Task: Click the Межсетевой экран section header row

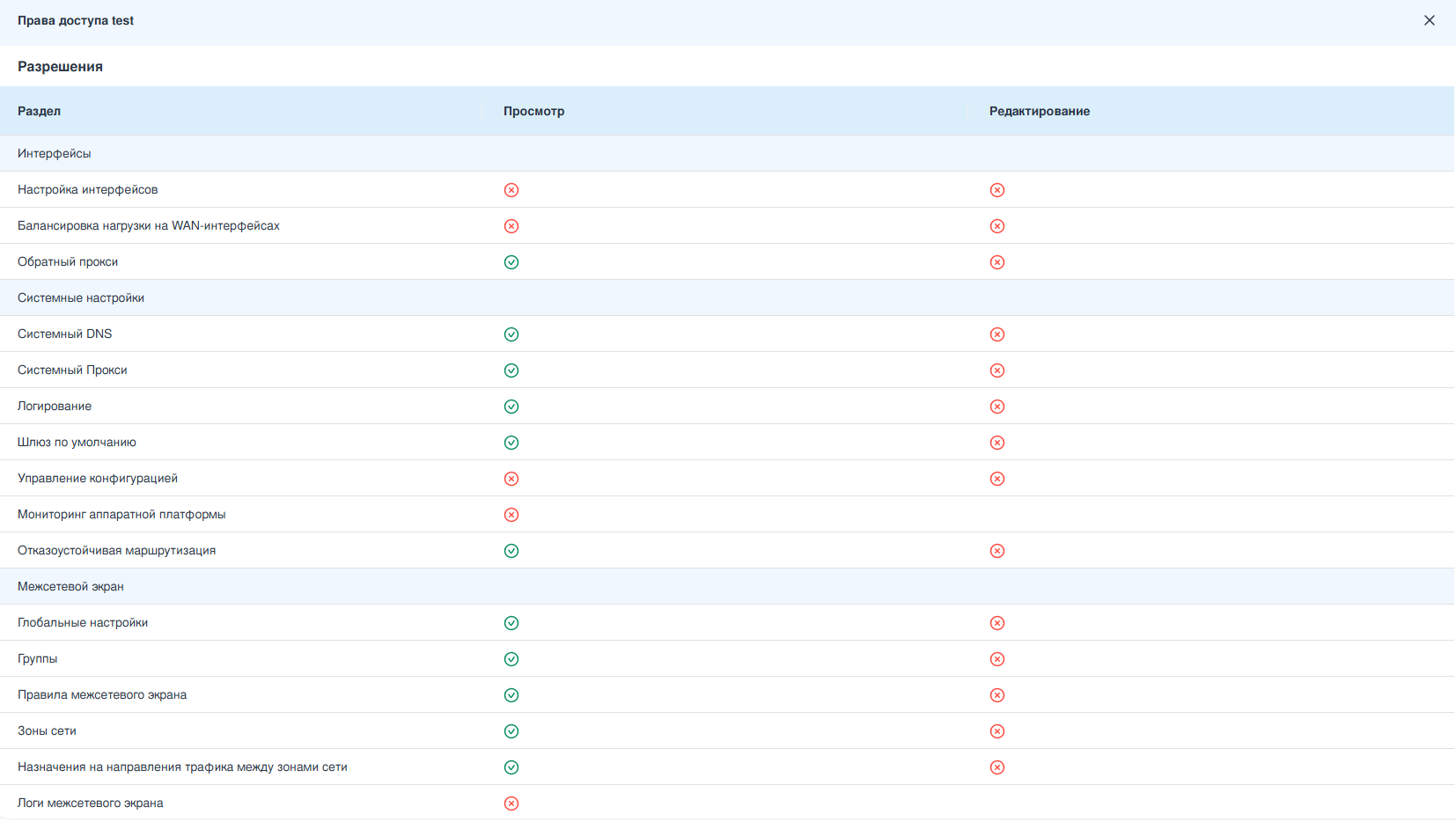Action: pyautogui.click(x=70, y=586)
